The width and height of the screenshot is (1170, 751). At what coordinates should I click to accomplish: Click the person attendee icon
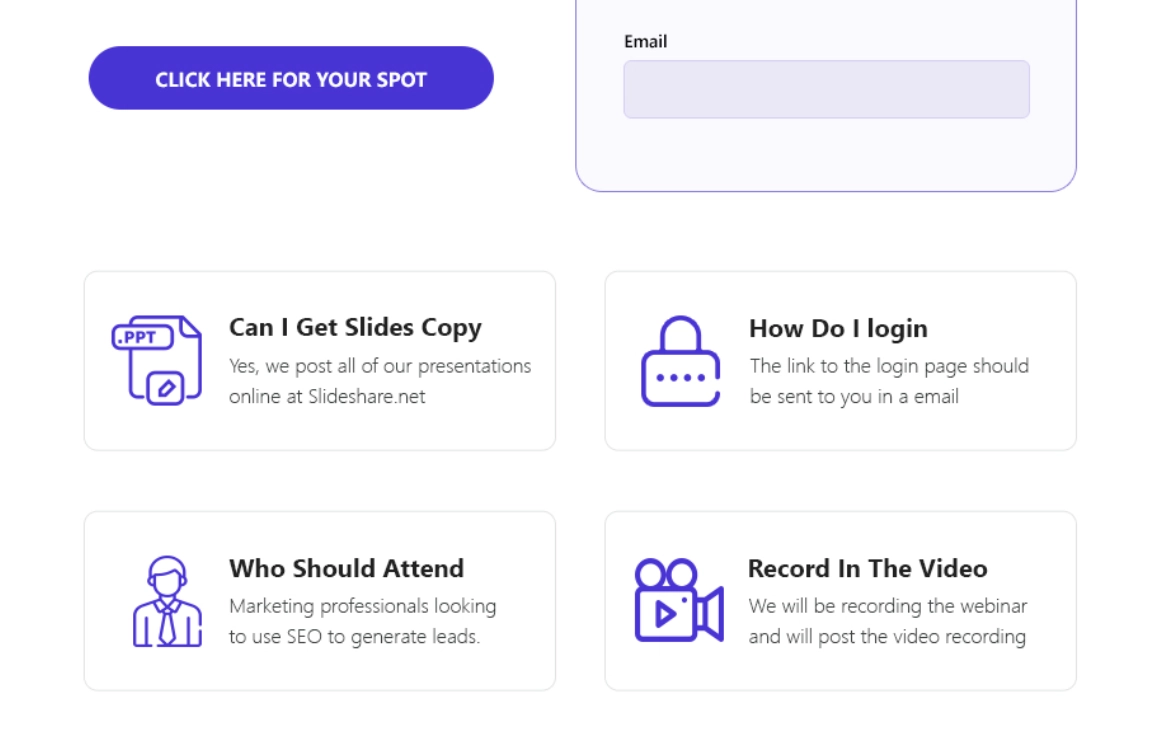click(x=167, y=600)
